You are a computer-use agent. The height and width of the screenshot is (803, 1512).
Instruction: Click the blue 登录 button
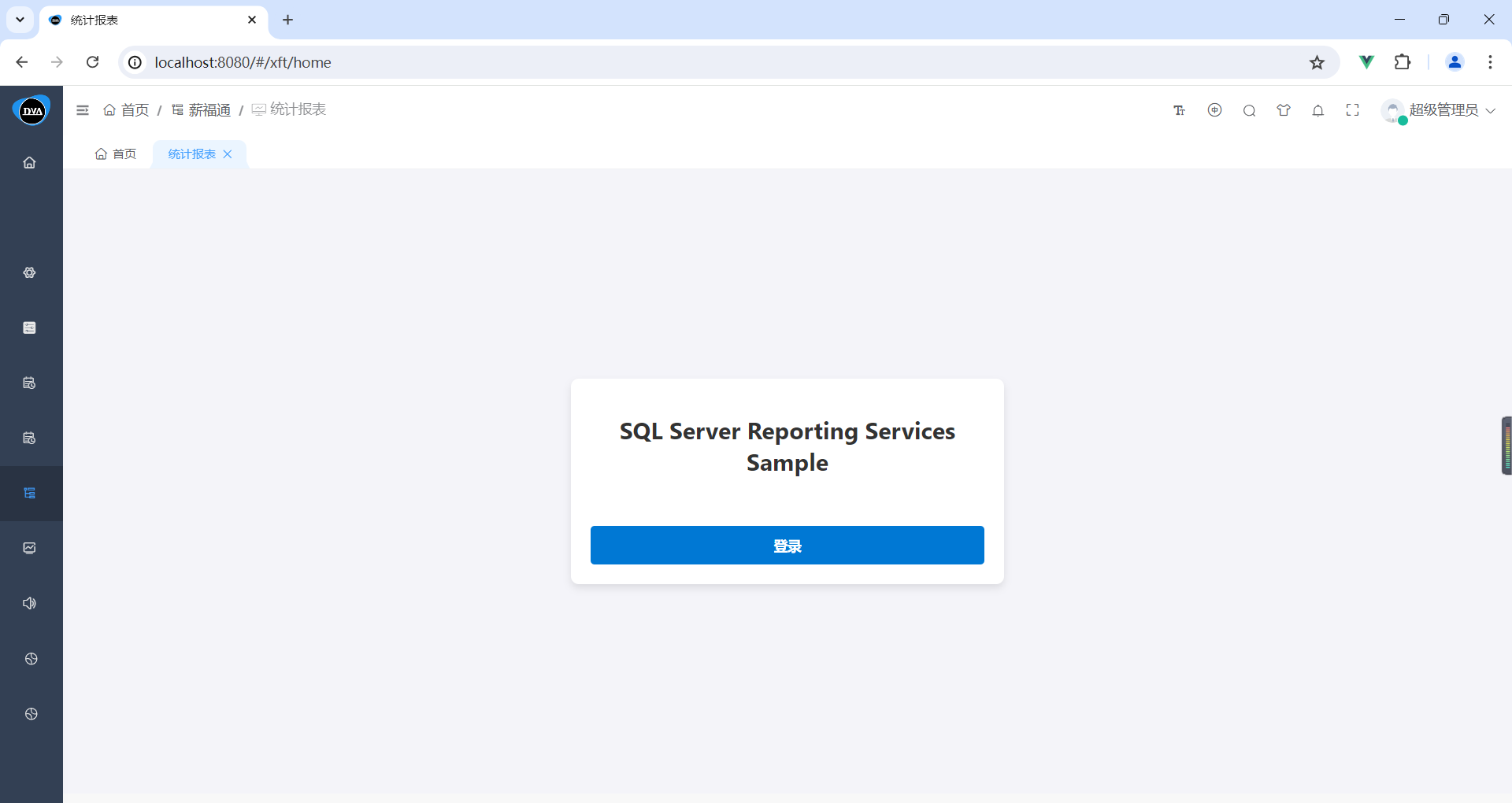(787, 545)
